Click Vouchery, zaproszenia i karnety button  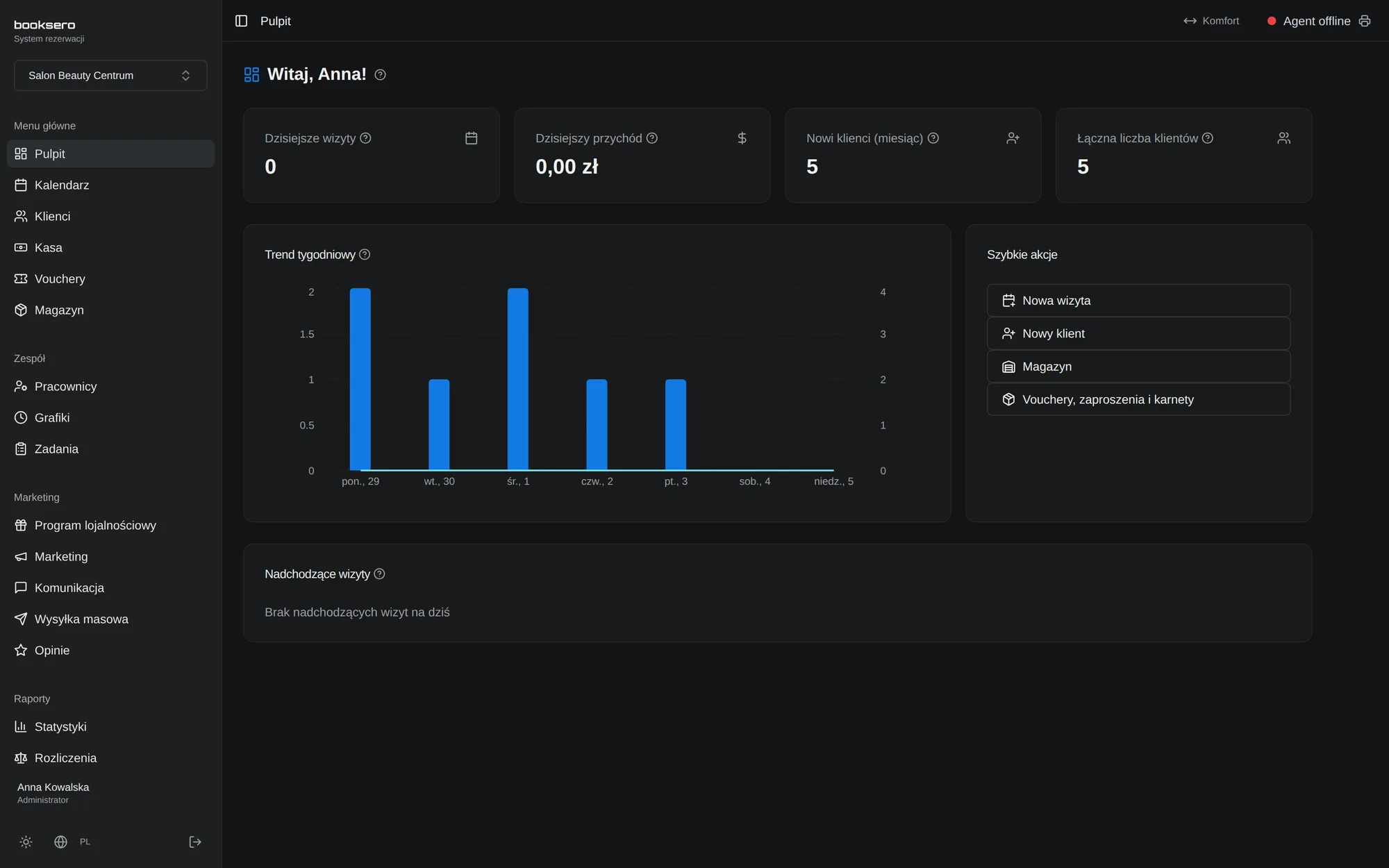1138,399
